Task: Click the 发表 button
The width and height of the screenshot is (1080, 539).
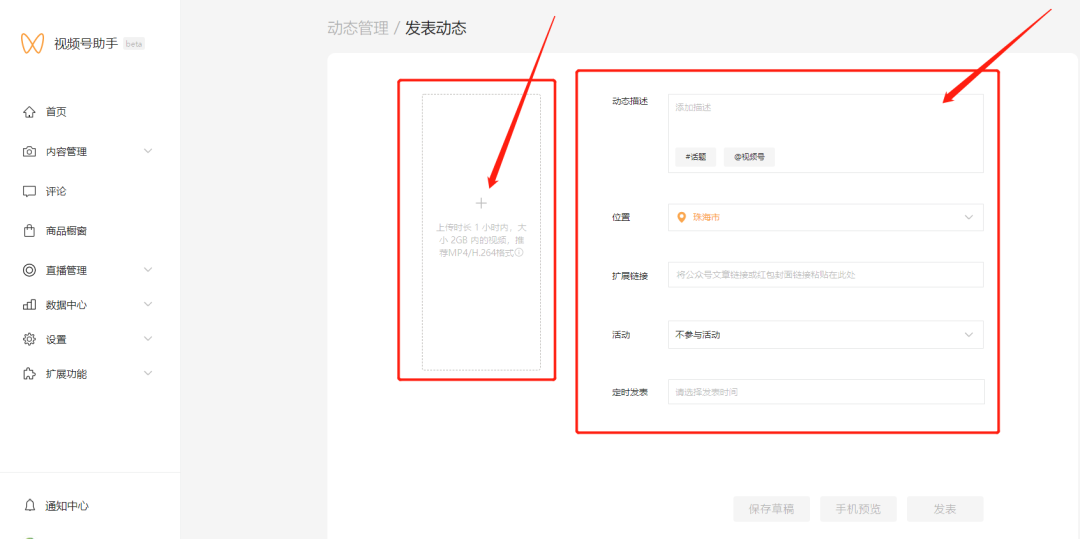Action: [945, 509]
